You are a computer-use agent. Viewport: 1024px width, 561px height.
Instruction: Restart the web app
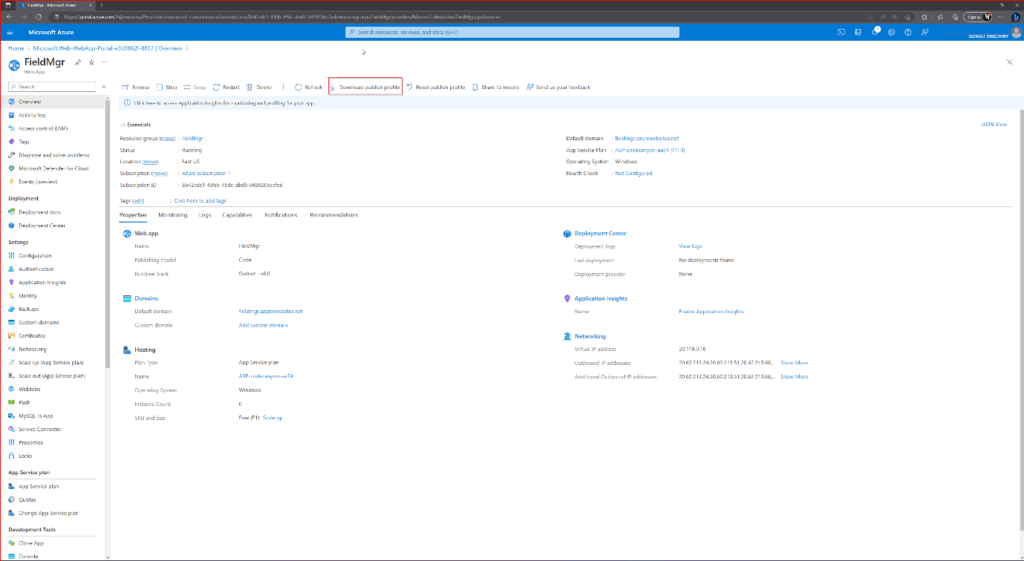227,87
